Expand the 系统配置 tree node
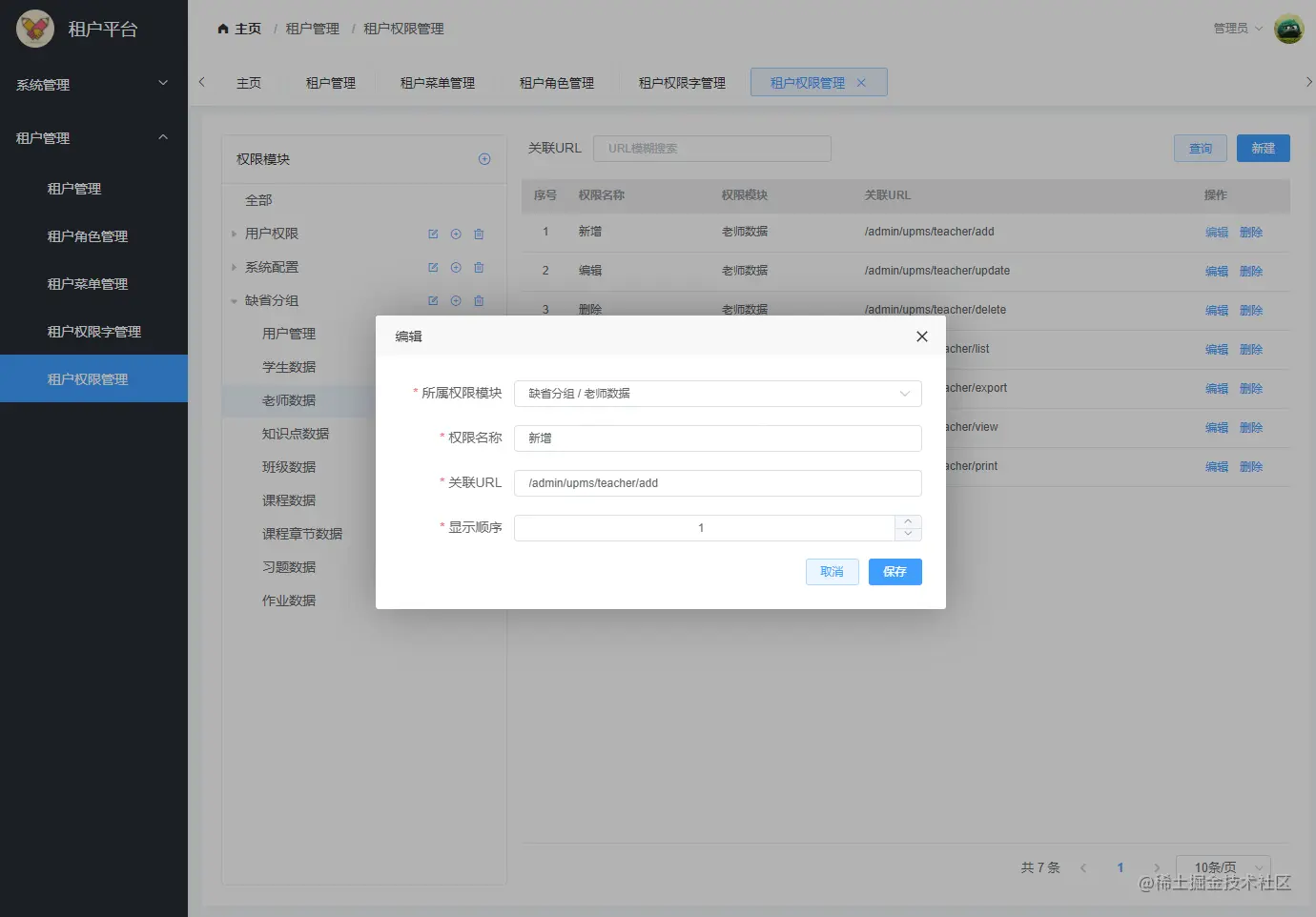Image resolution: width=1316 pixels, height=917 pixels. point(234,267)
